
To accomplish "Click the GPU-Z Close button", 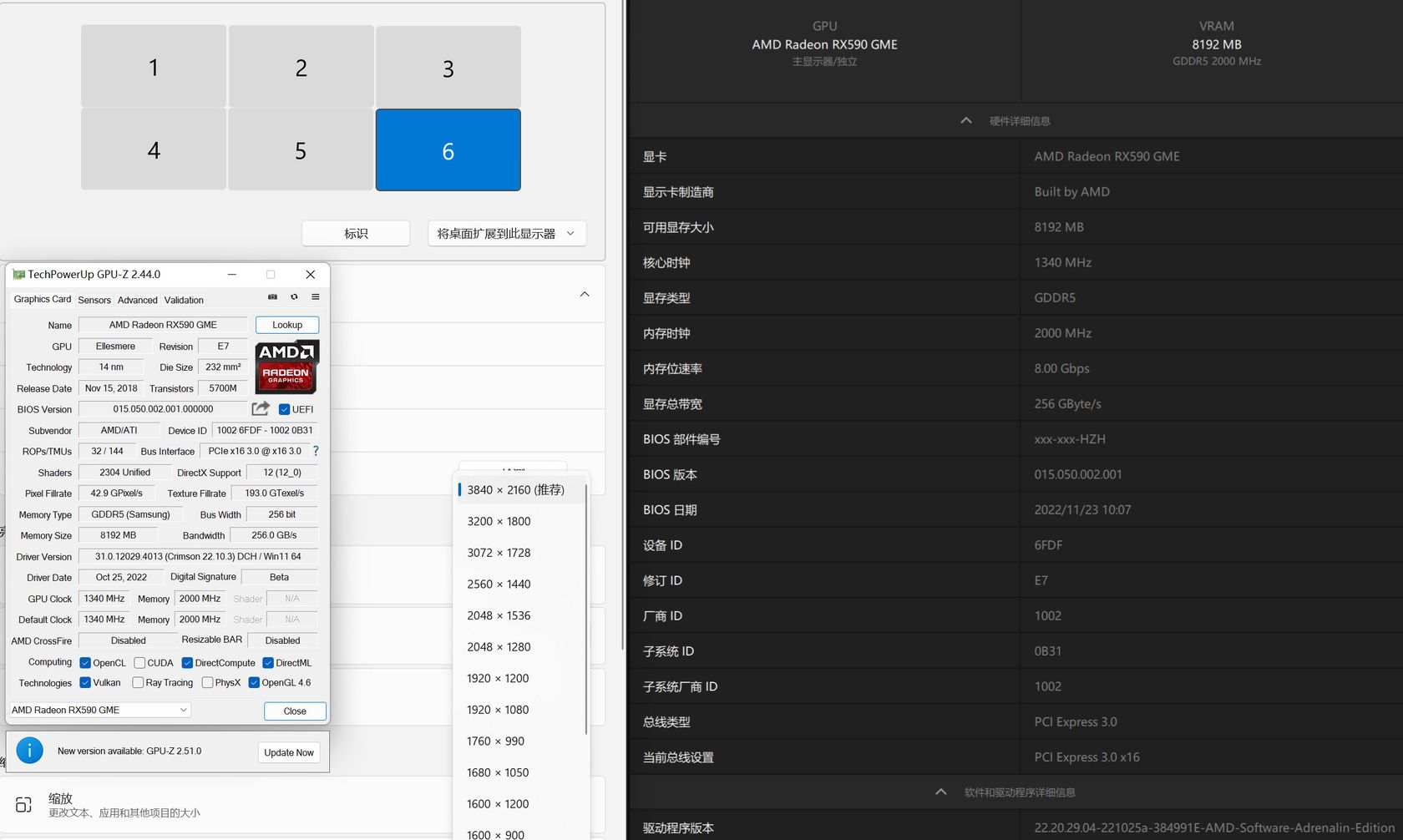I will (x=295, y=711).
